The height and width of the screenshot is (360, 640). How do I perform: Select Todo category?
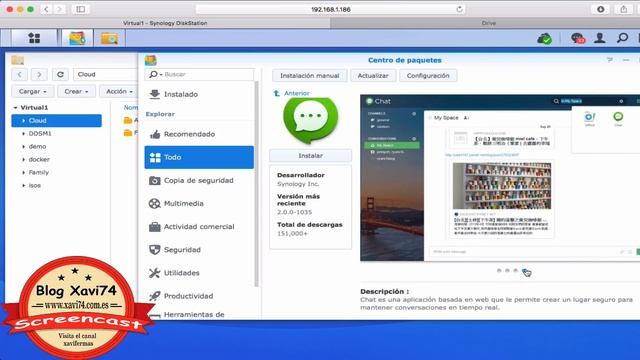199,157
